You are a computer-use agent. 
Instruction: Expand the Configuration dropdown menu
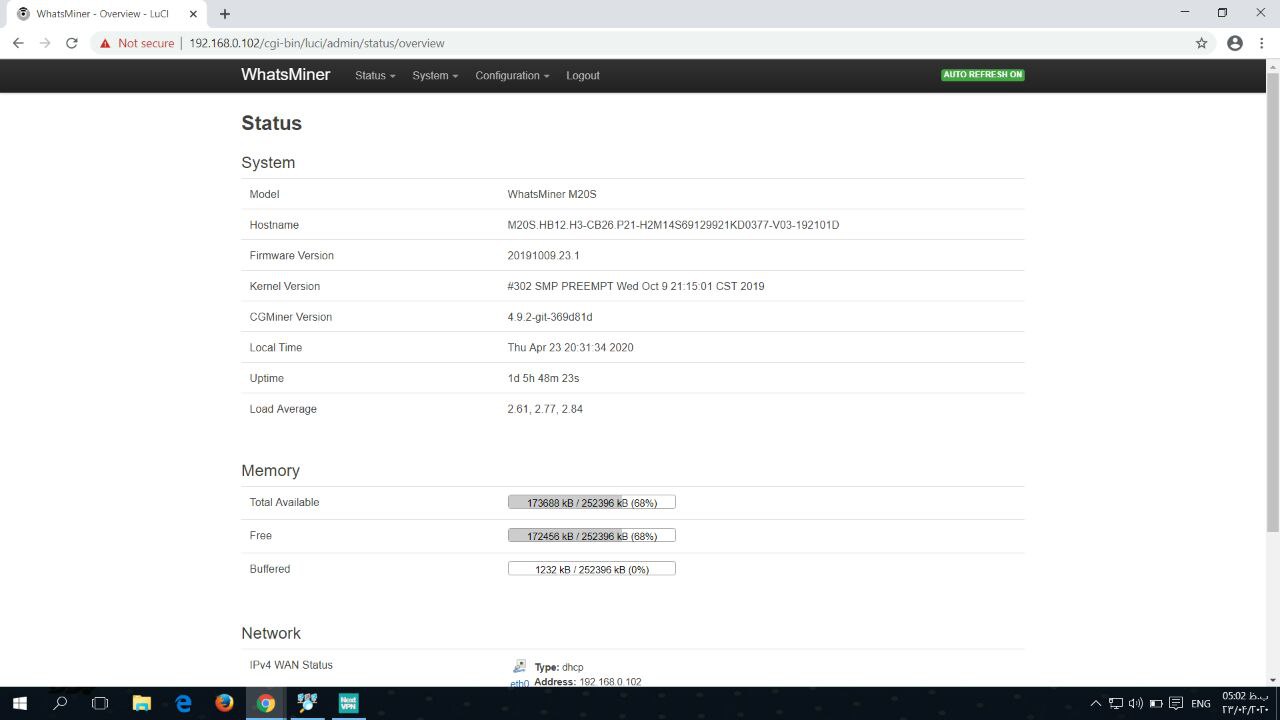coord(512,75)
